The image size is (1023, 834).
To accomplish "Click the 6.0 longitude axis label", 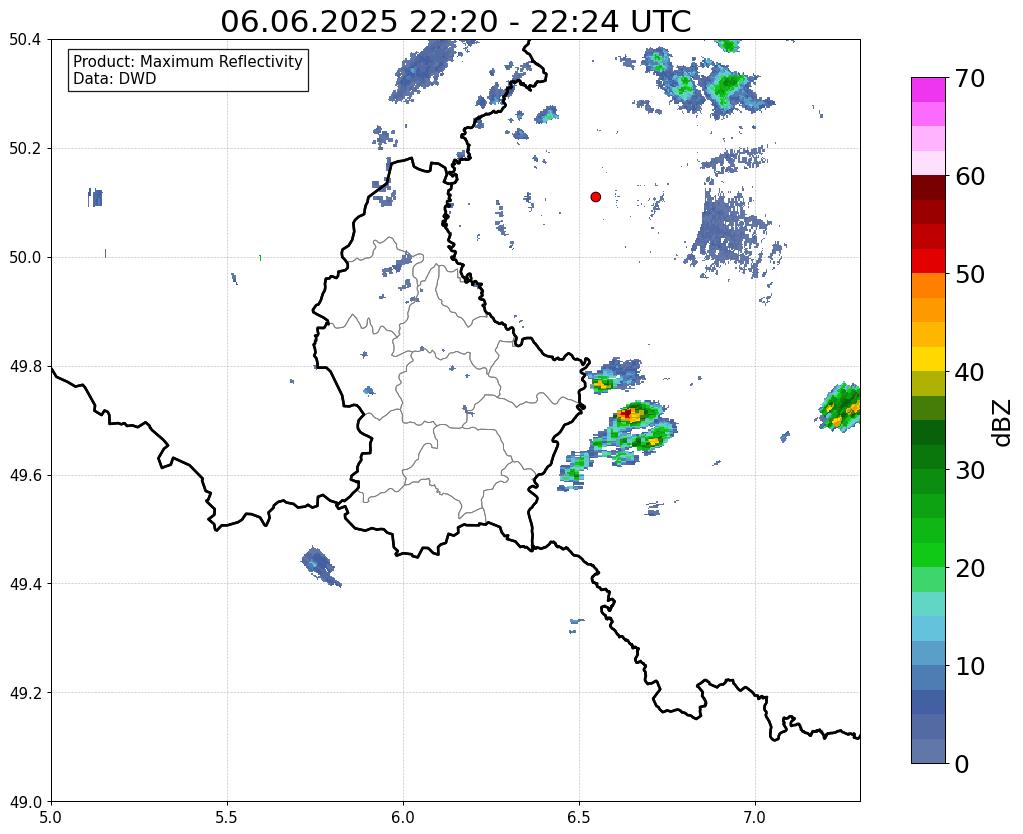I will (x=403, y=817).
